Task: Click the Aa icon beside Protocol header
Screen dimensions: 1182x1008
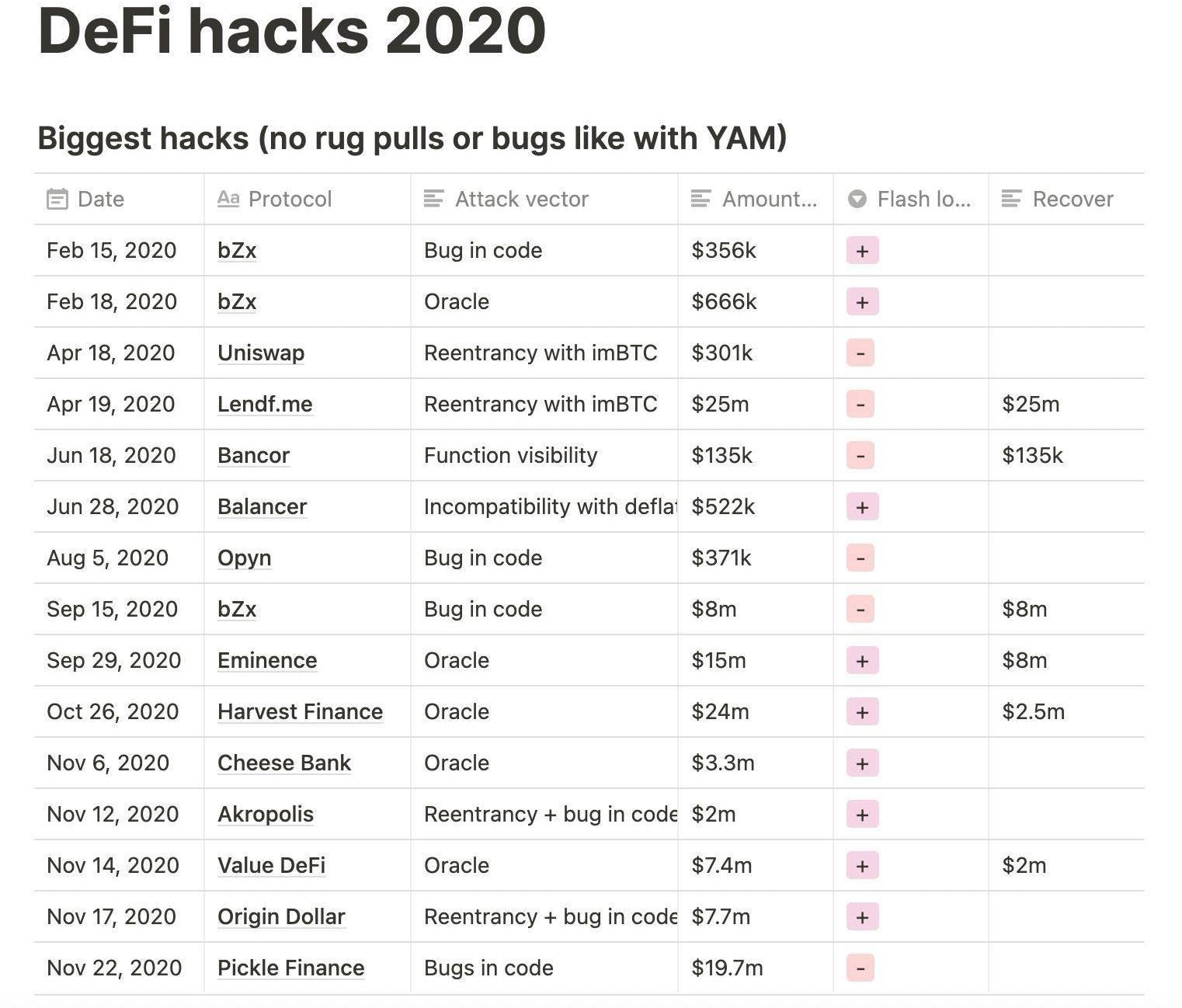Action: coord(228,199)
